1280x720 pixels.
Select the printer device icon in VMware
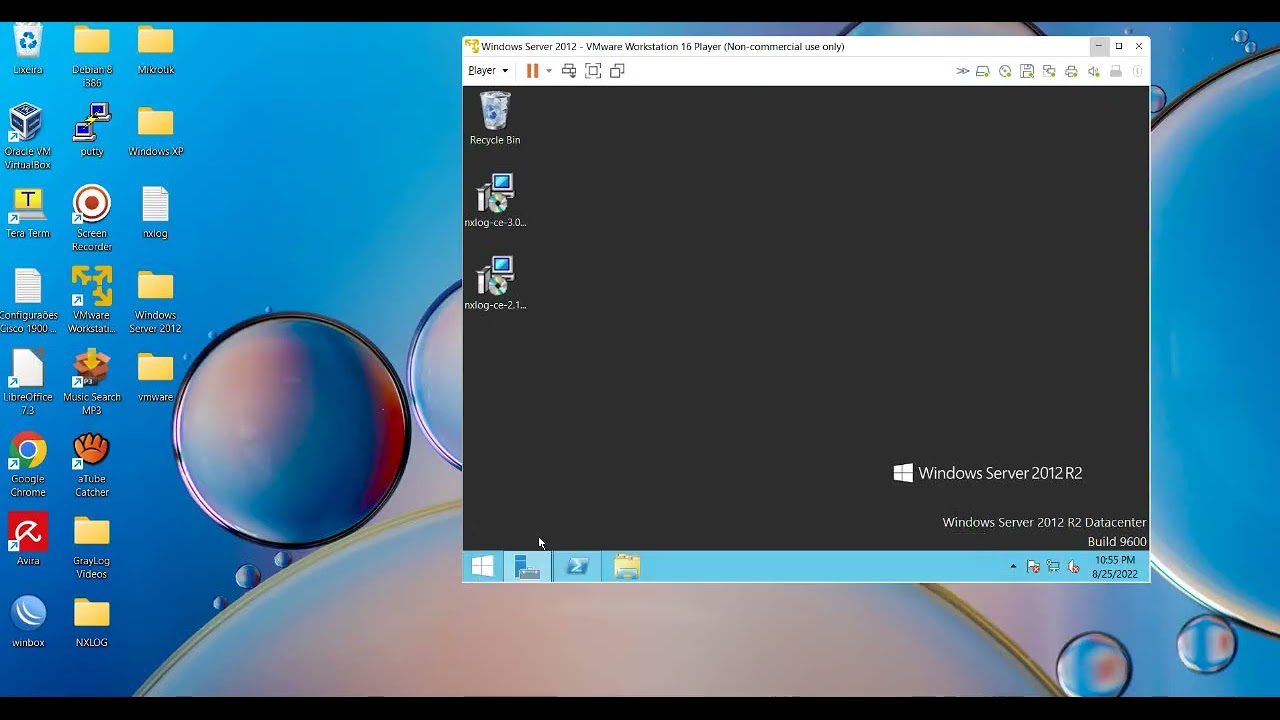(x=1071, y=71)
